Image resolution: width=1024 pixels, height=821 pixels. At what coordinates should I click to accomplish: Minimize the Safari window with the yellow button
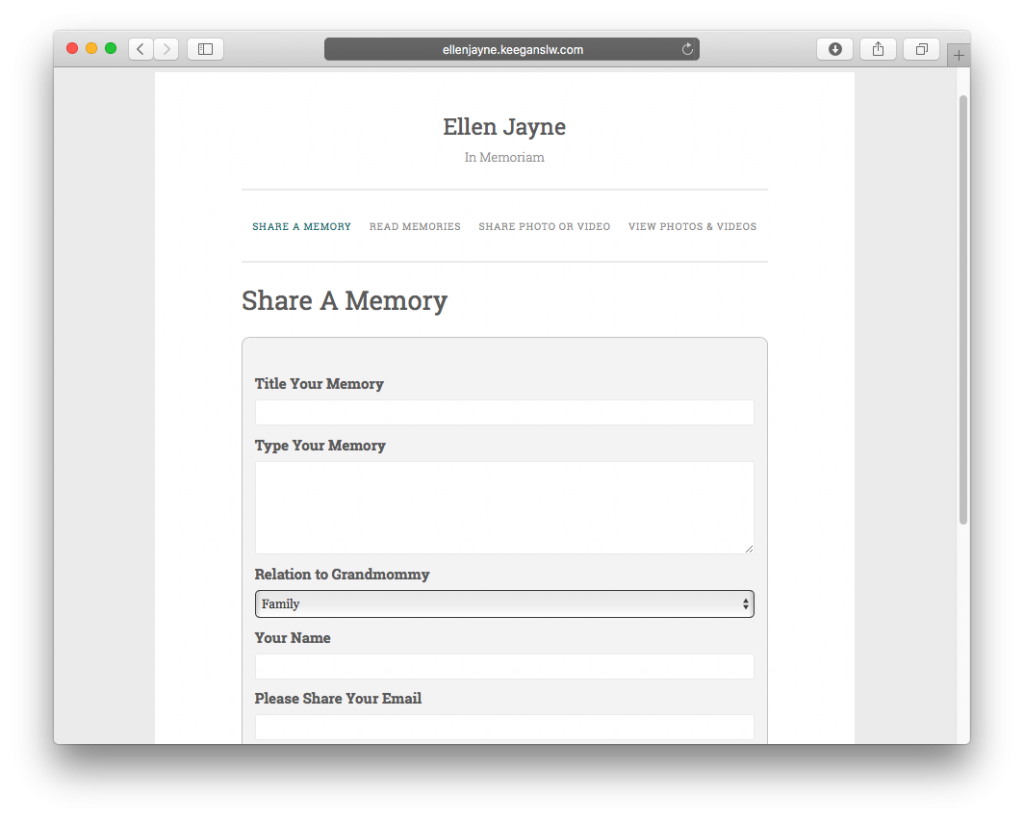[x=91, y=48]
